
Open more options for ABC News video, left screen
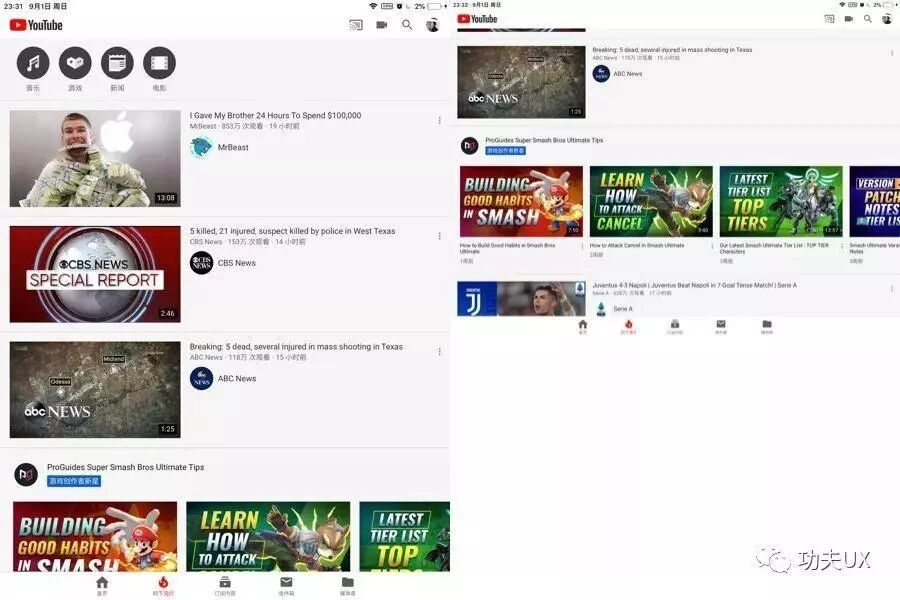click(x=440, y=351)
